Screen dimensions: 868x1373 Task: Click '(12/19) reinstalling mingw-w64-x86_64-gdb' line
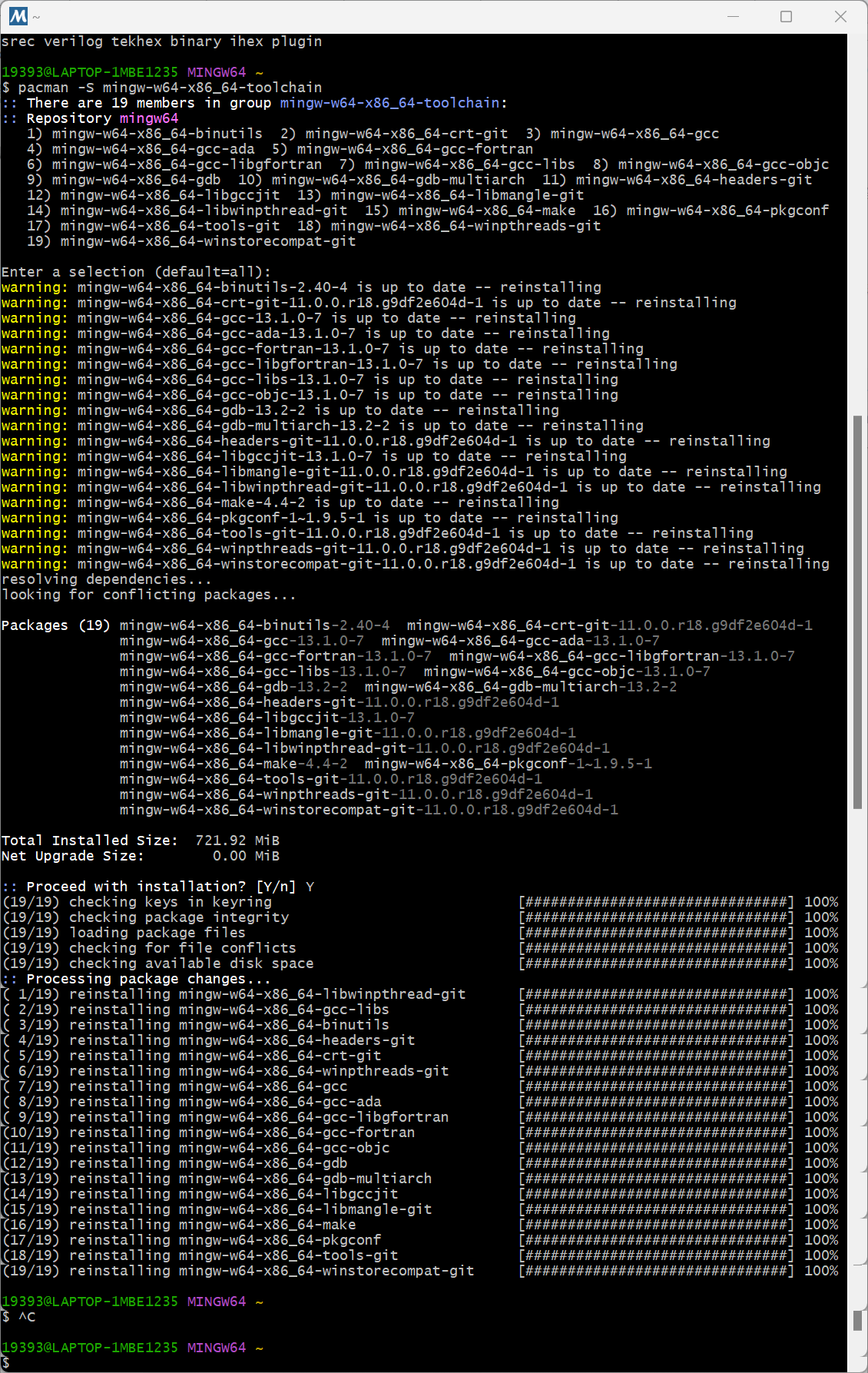(174, 1163)
